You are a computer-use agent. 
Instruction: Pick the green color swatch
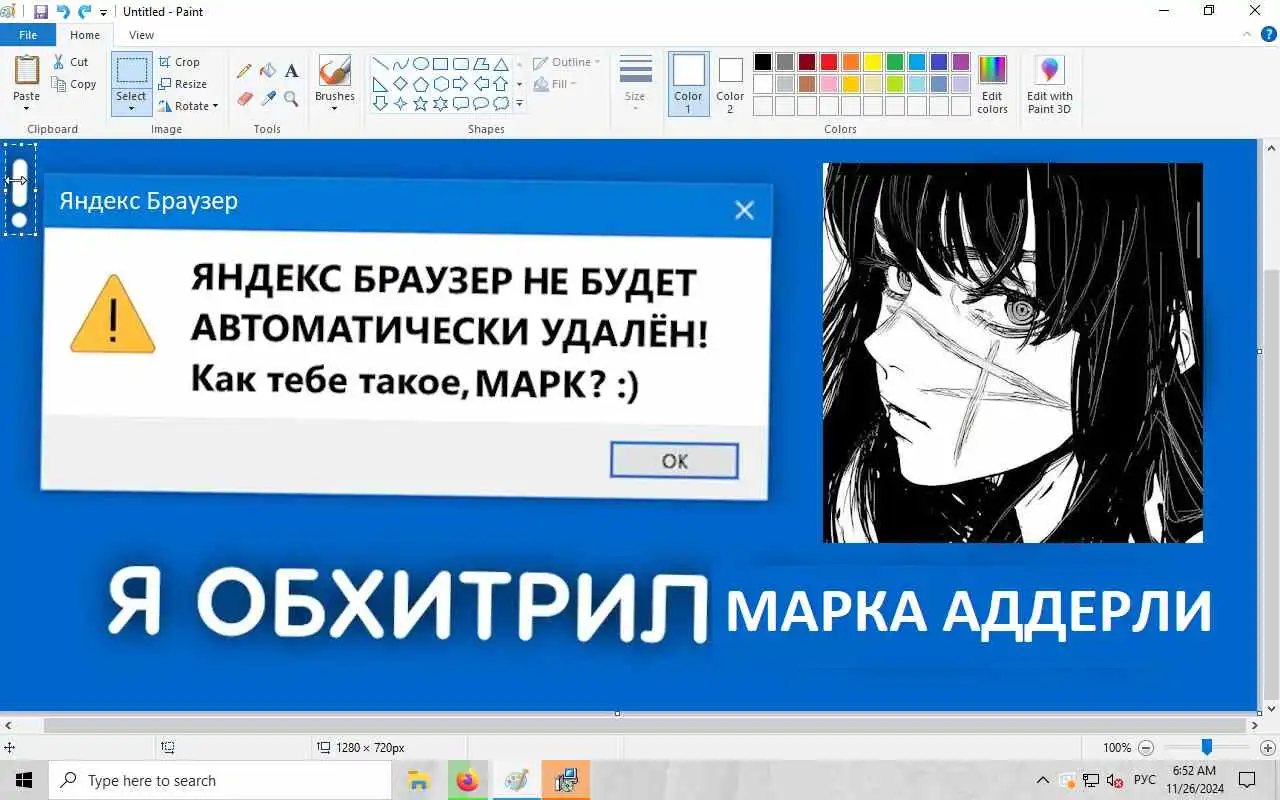coord(895,62)
